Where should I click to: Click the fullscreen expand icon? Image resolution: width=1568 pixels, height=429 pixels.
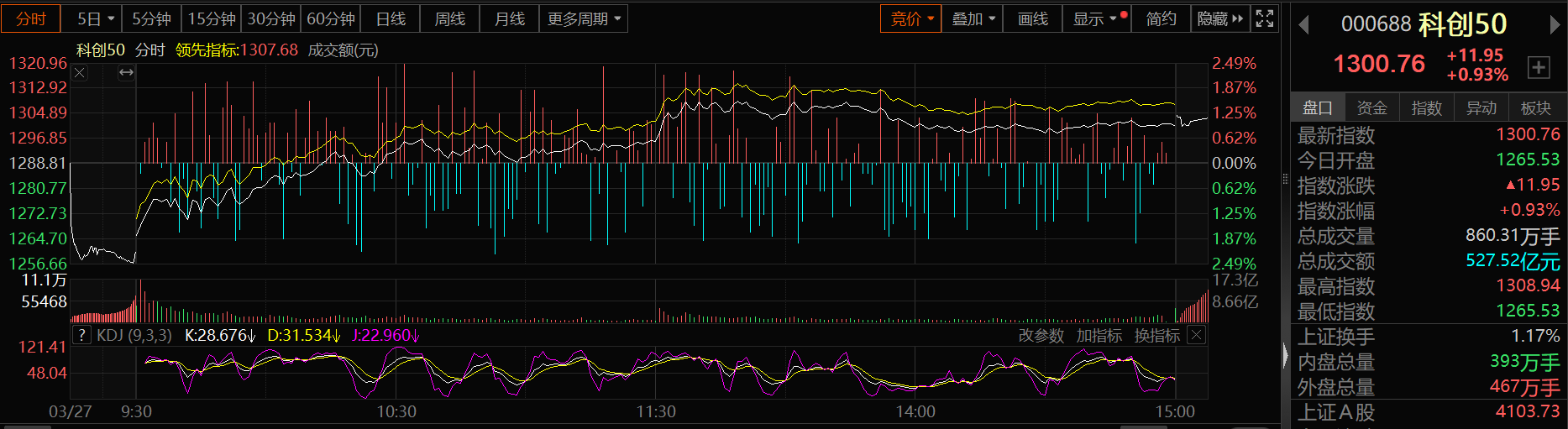click(x=1264, y=18)
